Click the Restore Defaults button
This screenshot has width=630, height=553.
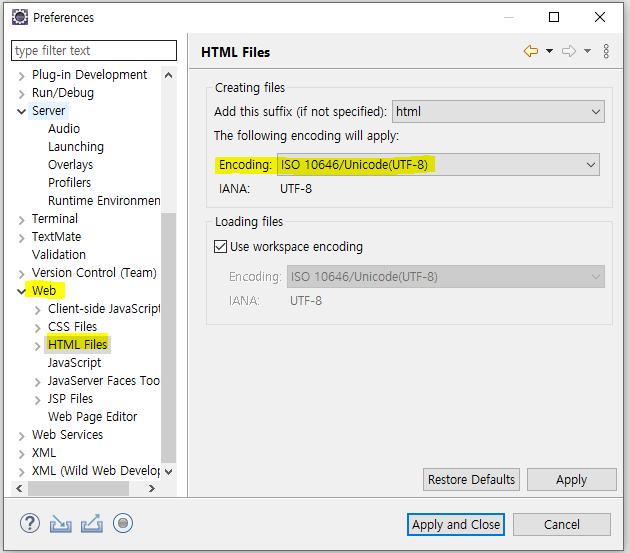471,479
